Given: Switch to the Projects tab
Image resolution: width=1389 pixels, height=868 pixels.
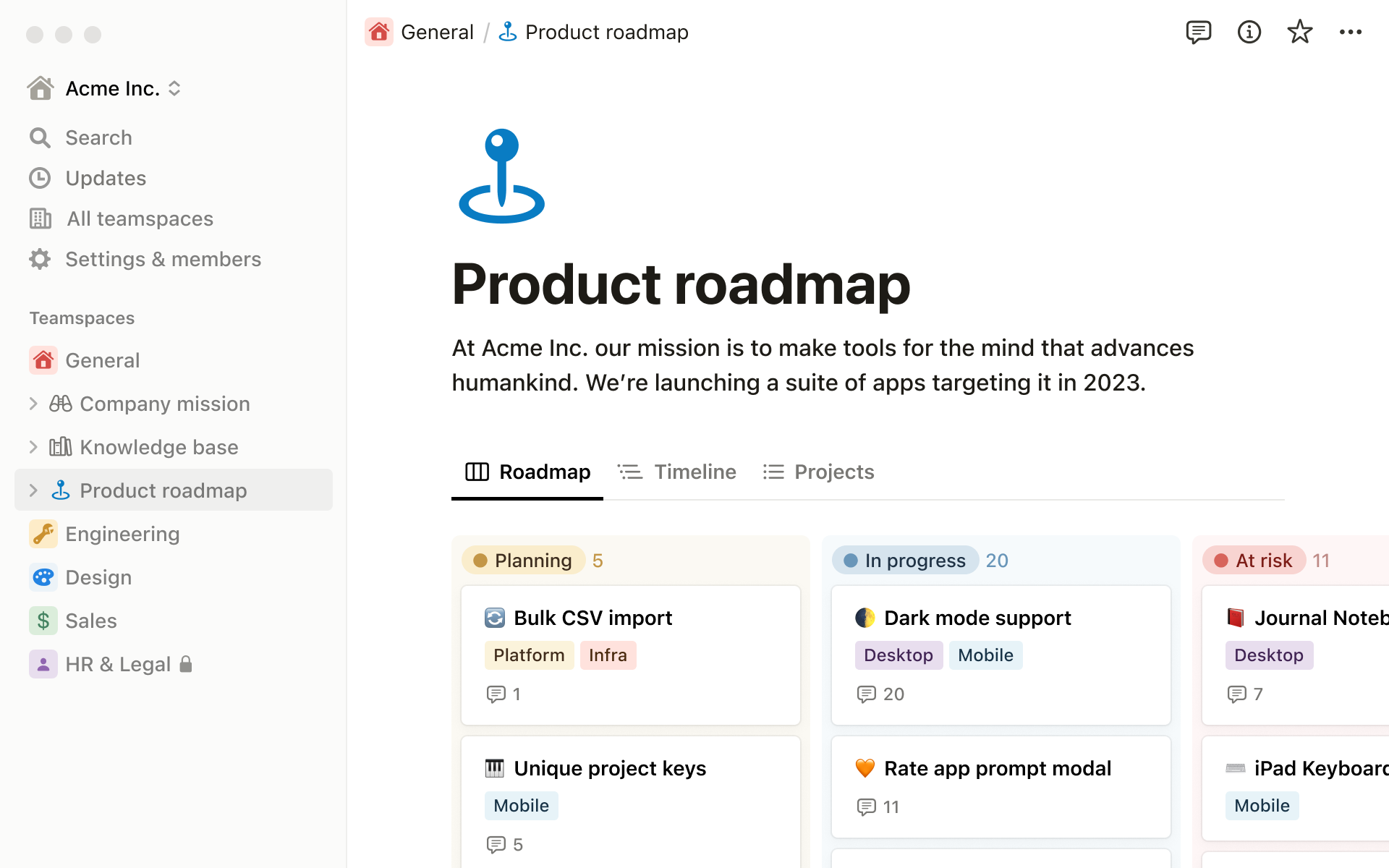Looking at the screenshot, I should 834,471.
